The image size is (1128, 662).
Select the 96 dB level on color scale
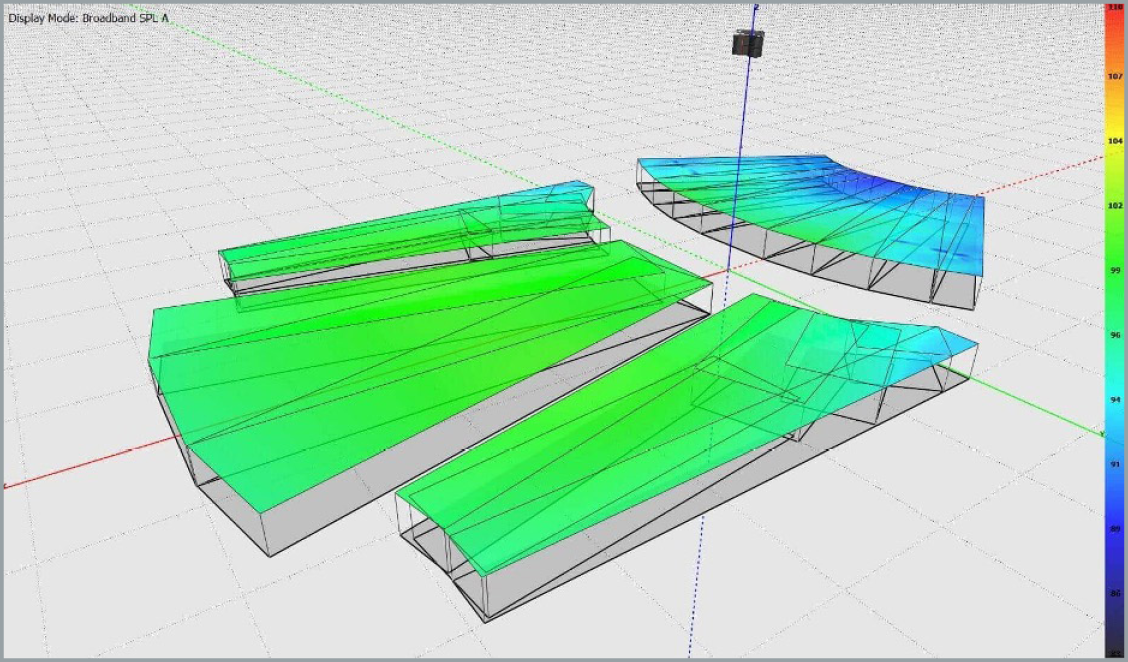click(x=1114, y=335)
